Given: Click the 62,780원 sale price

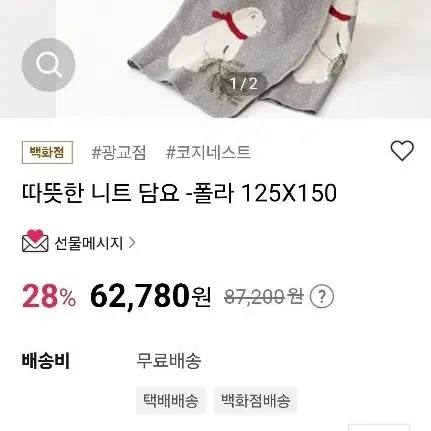Looking at the screenshot, I should click(x=150, y=296).
